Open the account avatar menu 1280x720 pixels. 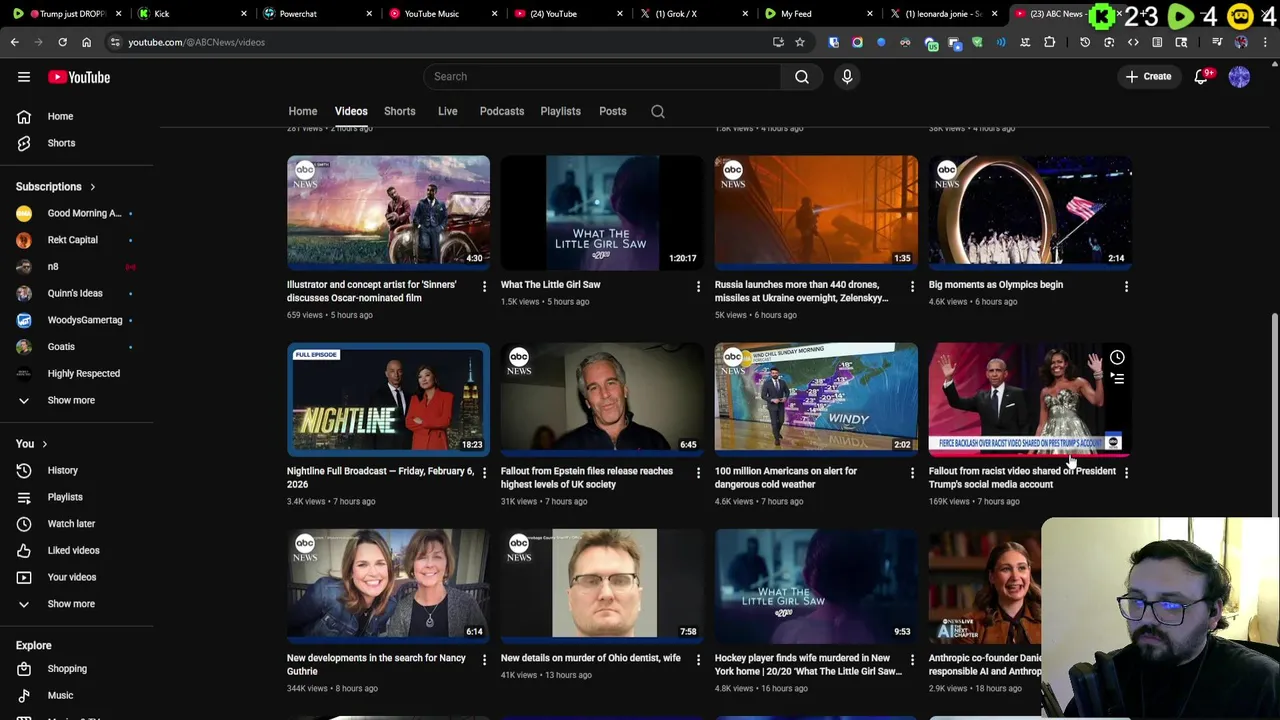point(1239,77)
